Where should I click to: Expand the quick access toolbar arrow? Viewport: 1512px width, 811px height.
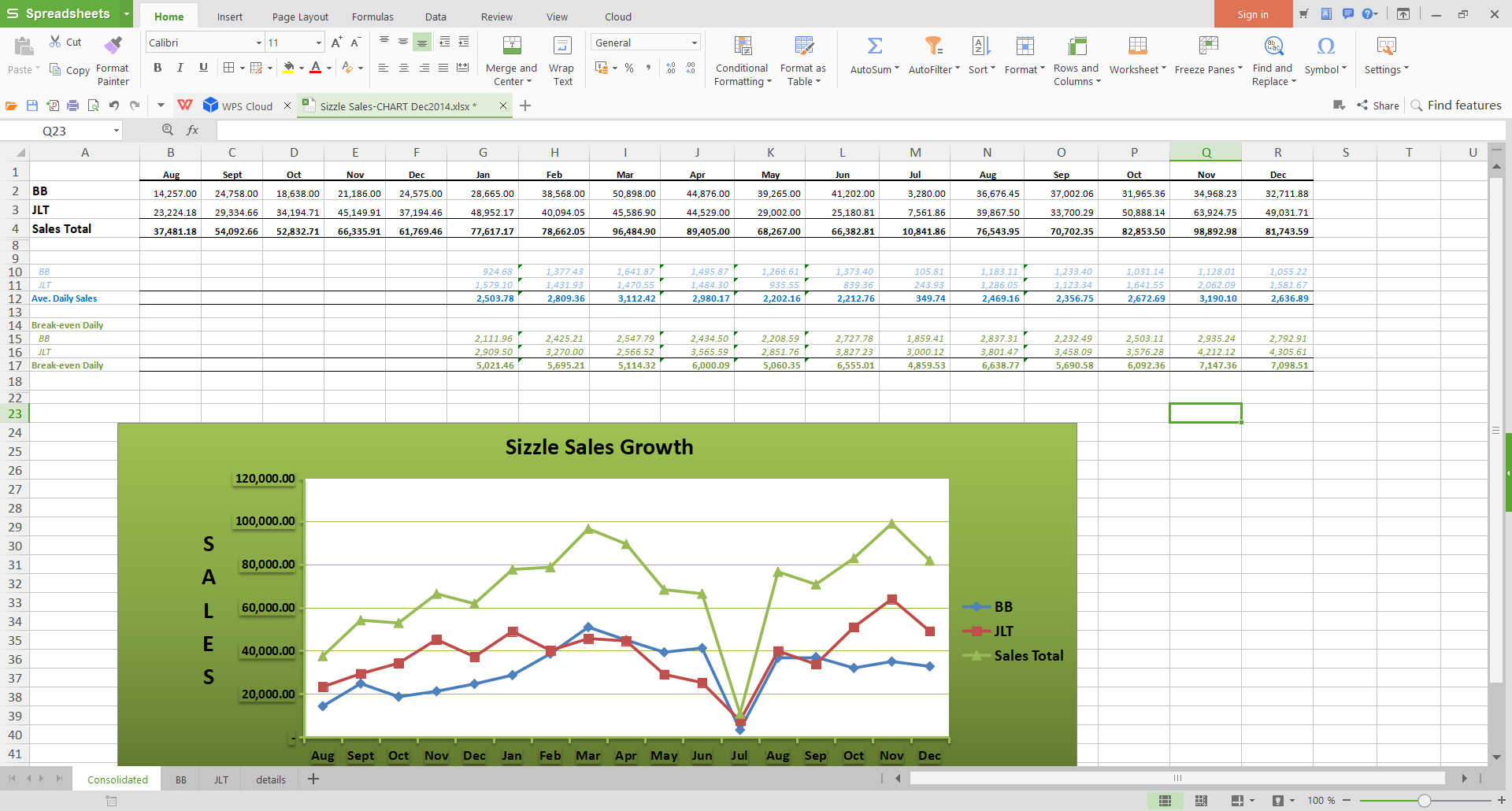(x=161, y=106)
